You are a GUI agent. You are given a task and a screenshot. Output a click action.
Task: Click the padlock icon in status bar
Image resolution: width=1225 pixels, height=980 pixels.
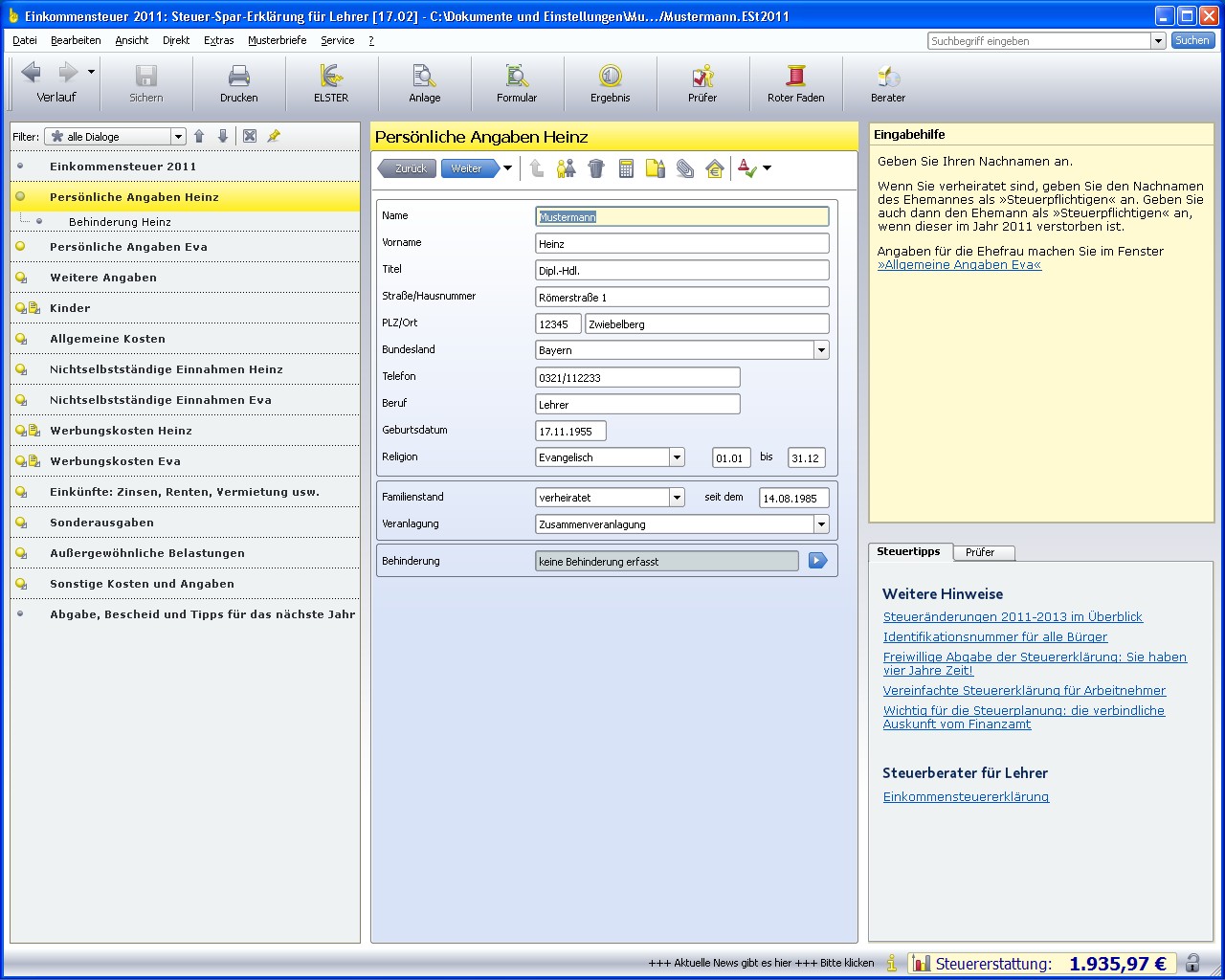[x=1192, y=963]
